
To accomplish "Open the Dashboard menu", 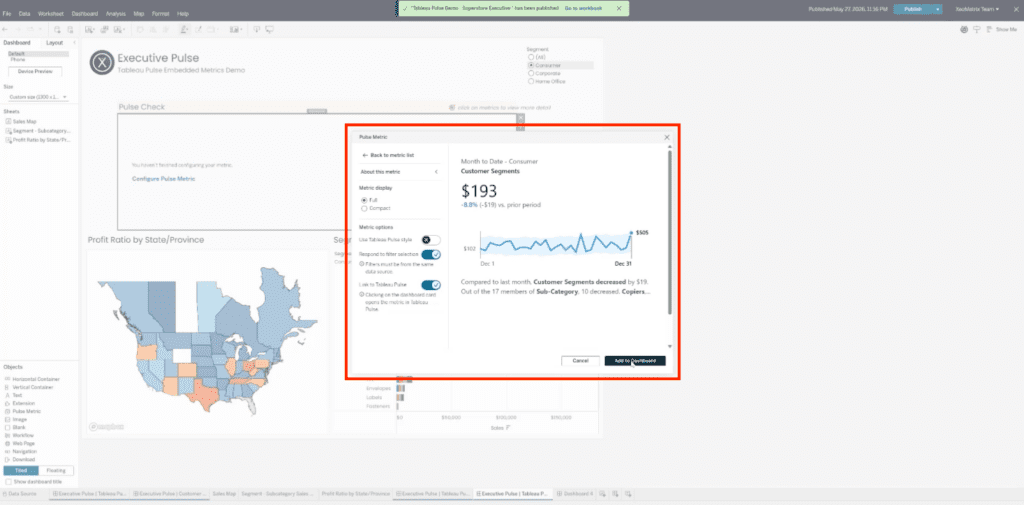I will click(85, 13).
